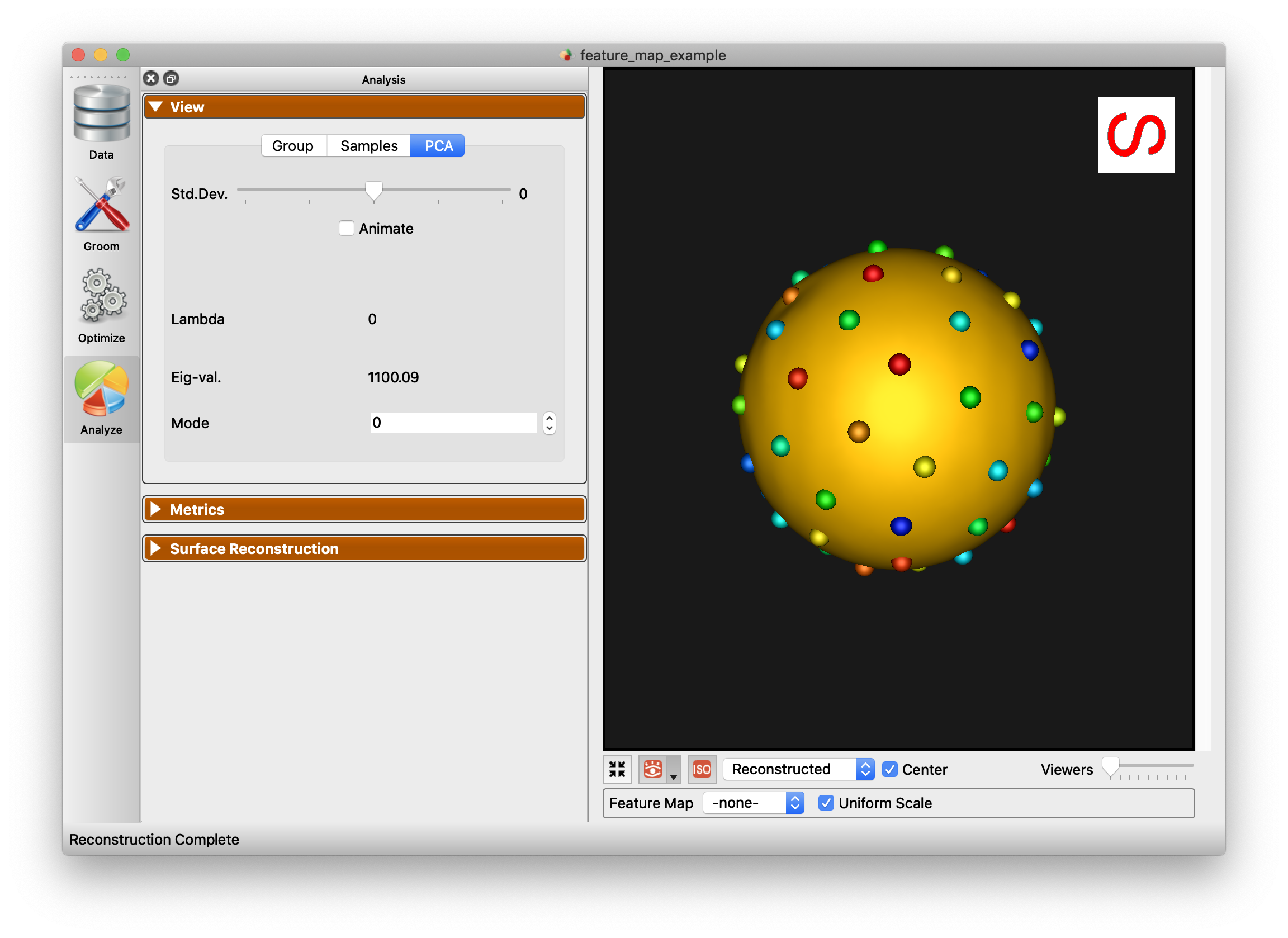Close the Analysis panel
This screenshot has height=938, width=1288.
click(x=150, y=78)
